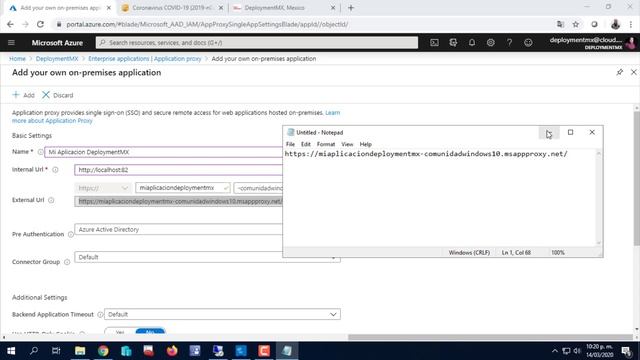Viewport: 640px width, 360px height.
Task: Expand the Backend Application Timeout dropdown
Action: pyautogui.click(x=222, y=314)
